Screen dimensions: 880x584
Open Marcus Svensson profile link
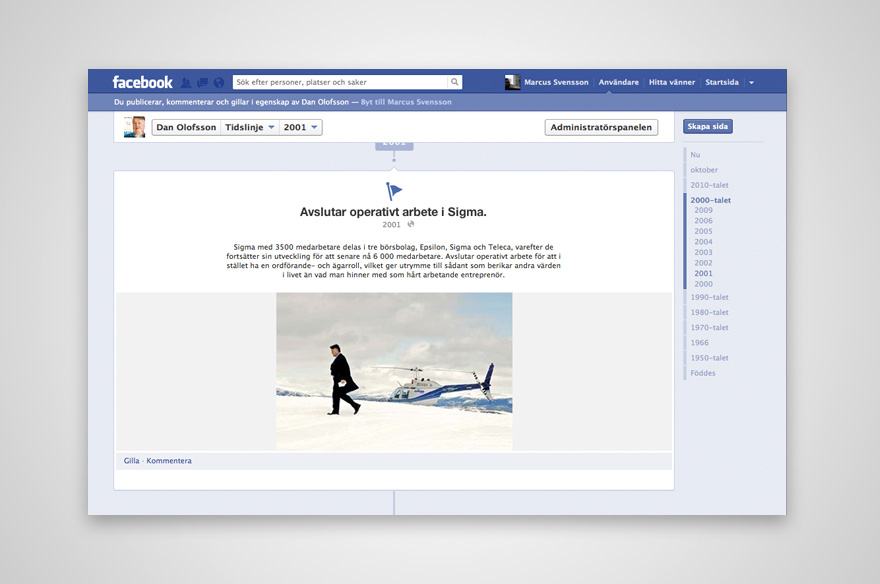(x=556, y=82)
